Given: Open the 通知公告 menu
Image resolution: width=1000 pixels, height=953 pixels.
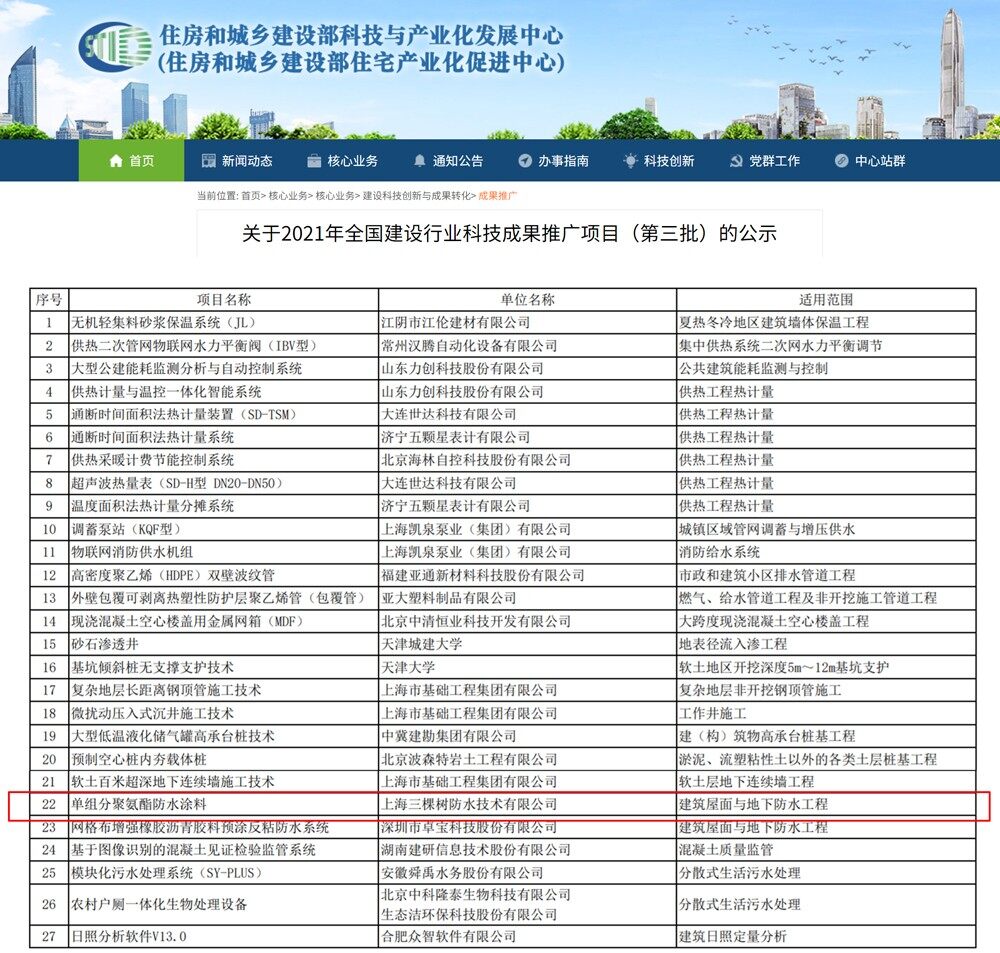Looking at the screenshot, I should tap(449, 160).
